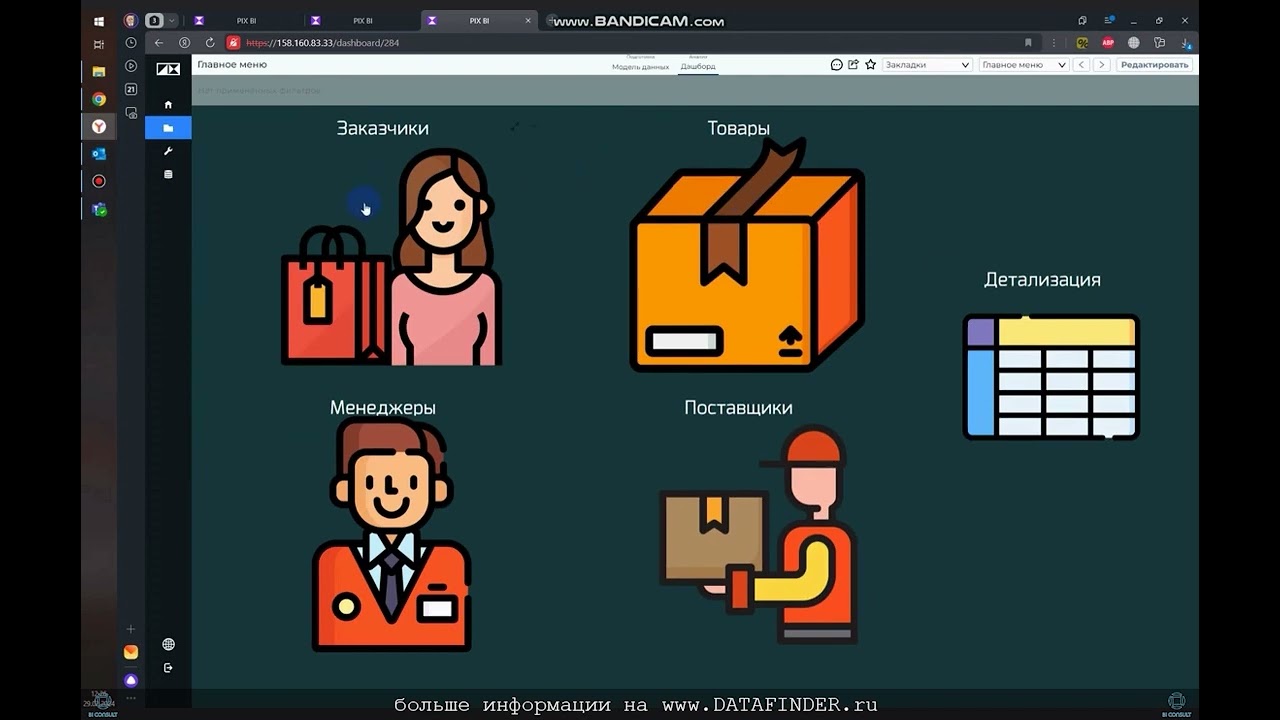
Task: Click the PIX logo at sidebar top
Action: point(168,69)
